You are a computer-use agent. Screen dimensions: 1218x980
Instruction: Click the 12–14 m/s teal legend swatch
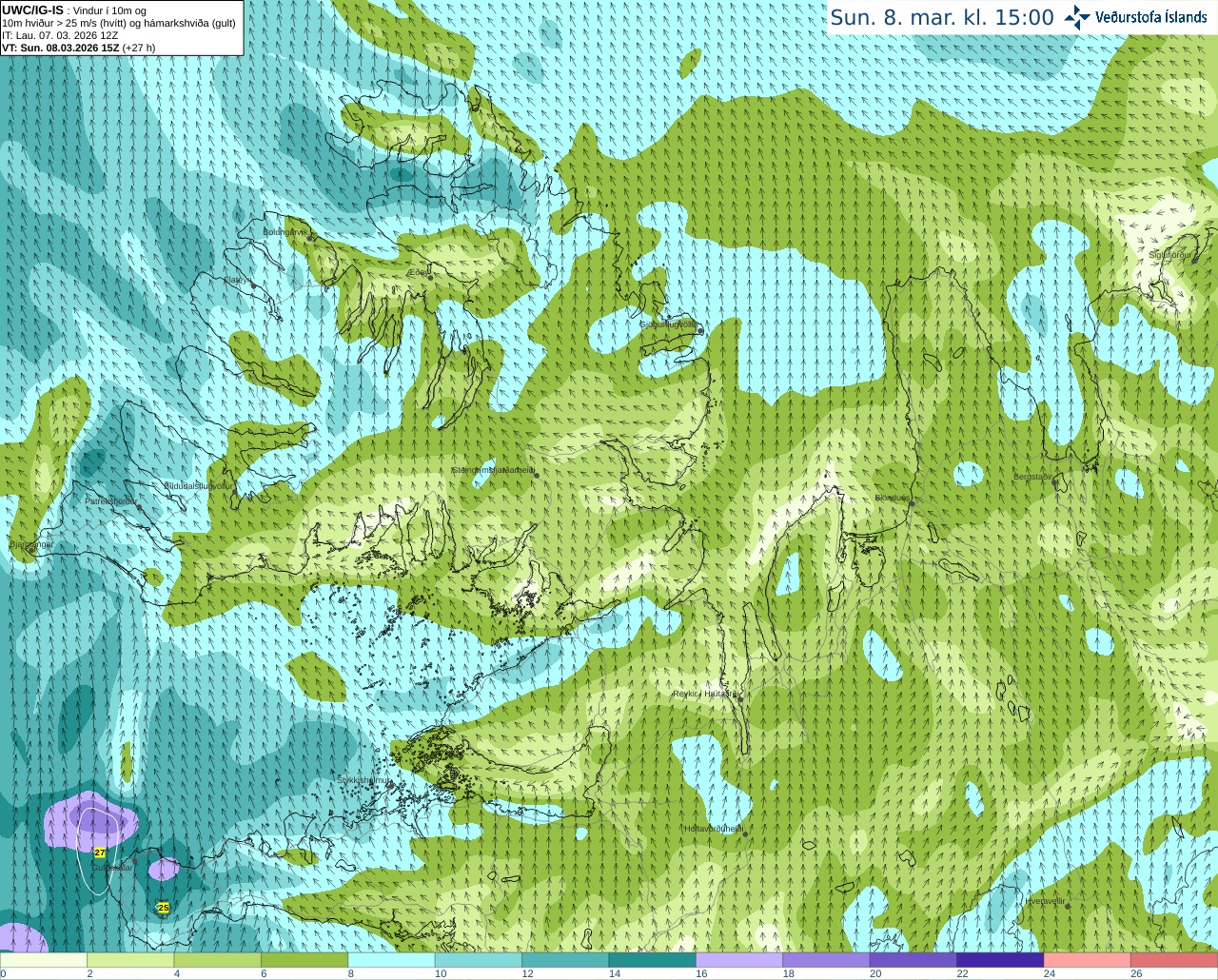565,960
